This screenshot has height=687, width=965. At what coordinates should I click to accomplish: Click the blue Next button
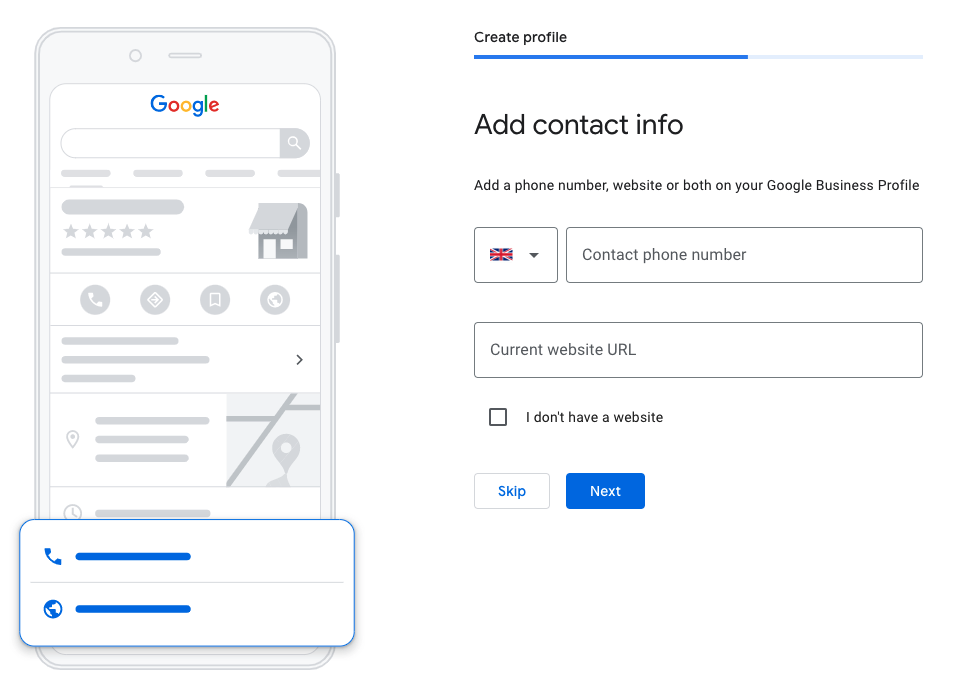(x=605, y=491)
